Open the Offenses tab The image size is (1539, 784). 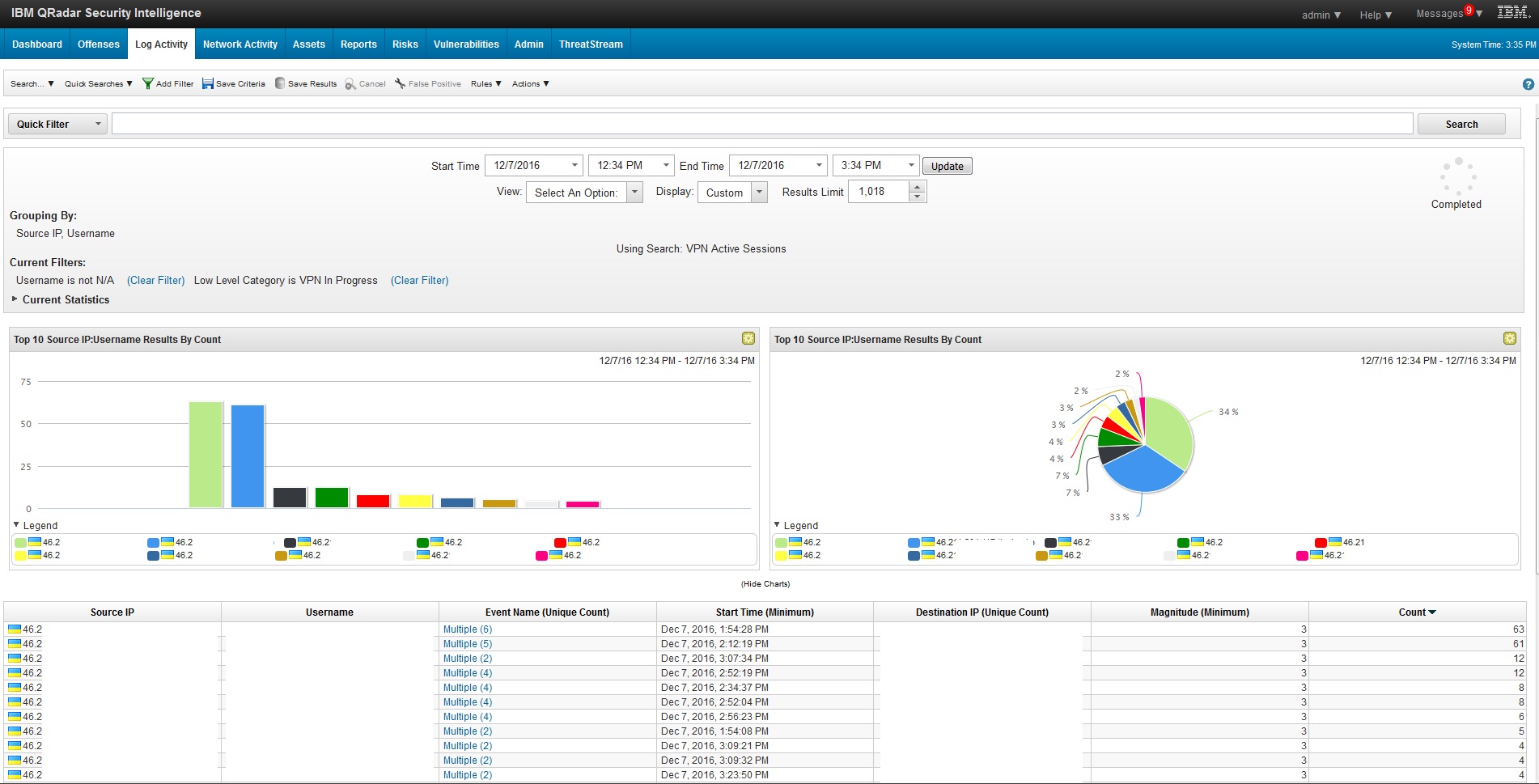tap(98, 44)
